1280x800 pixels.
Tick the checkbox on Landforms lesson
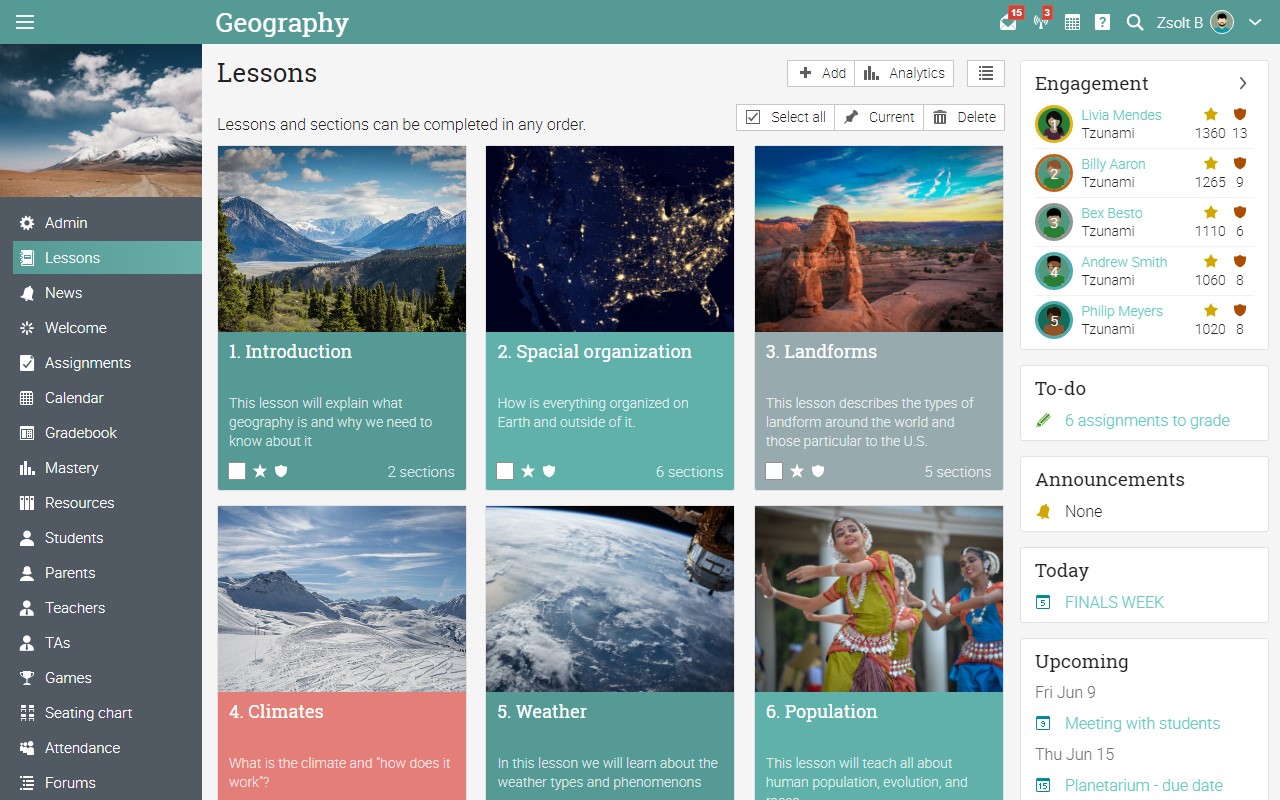coord(774,471)
